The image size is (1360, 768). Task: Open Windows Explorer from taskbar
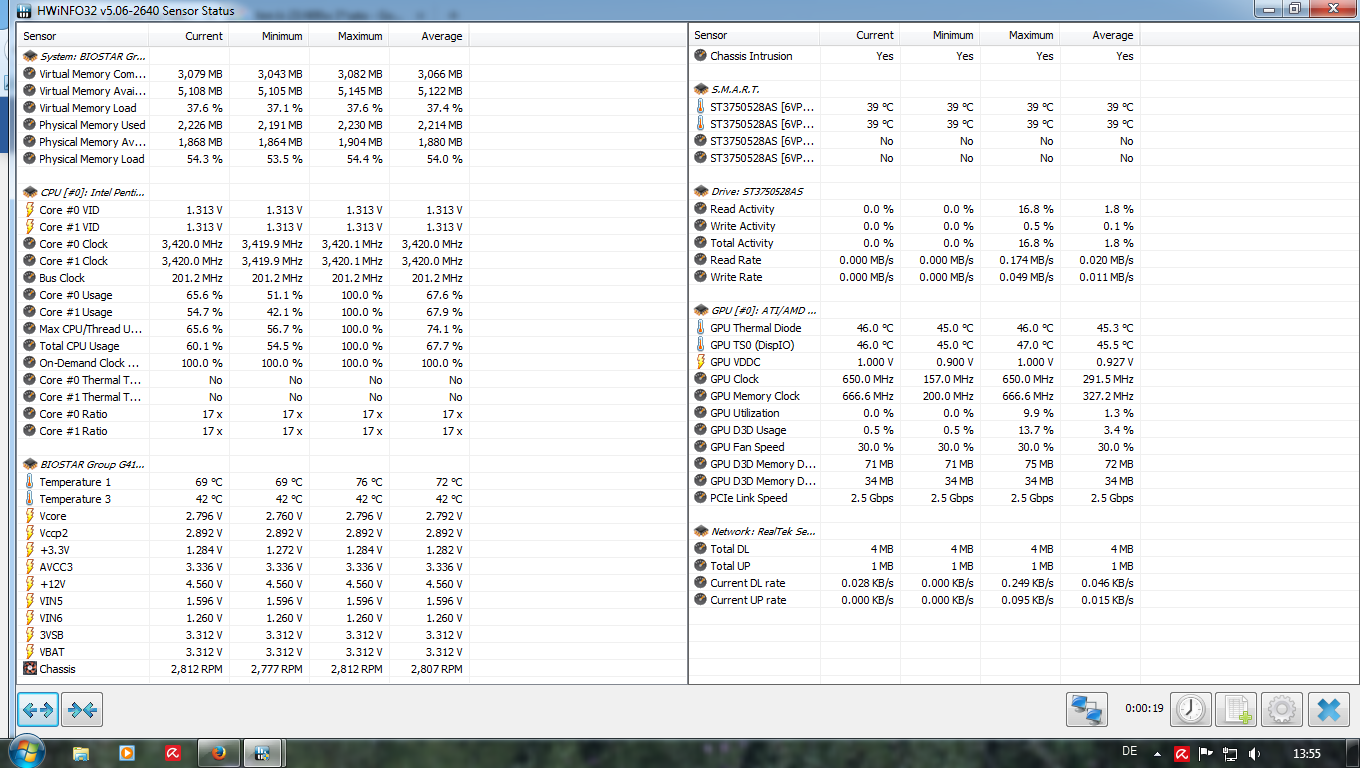coord(81,753)
